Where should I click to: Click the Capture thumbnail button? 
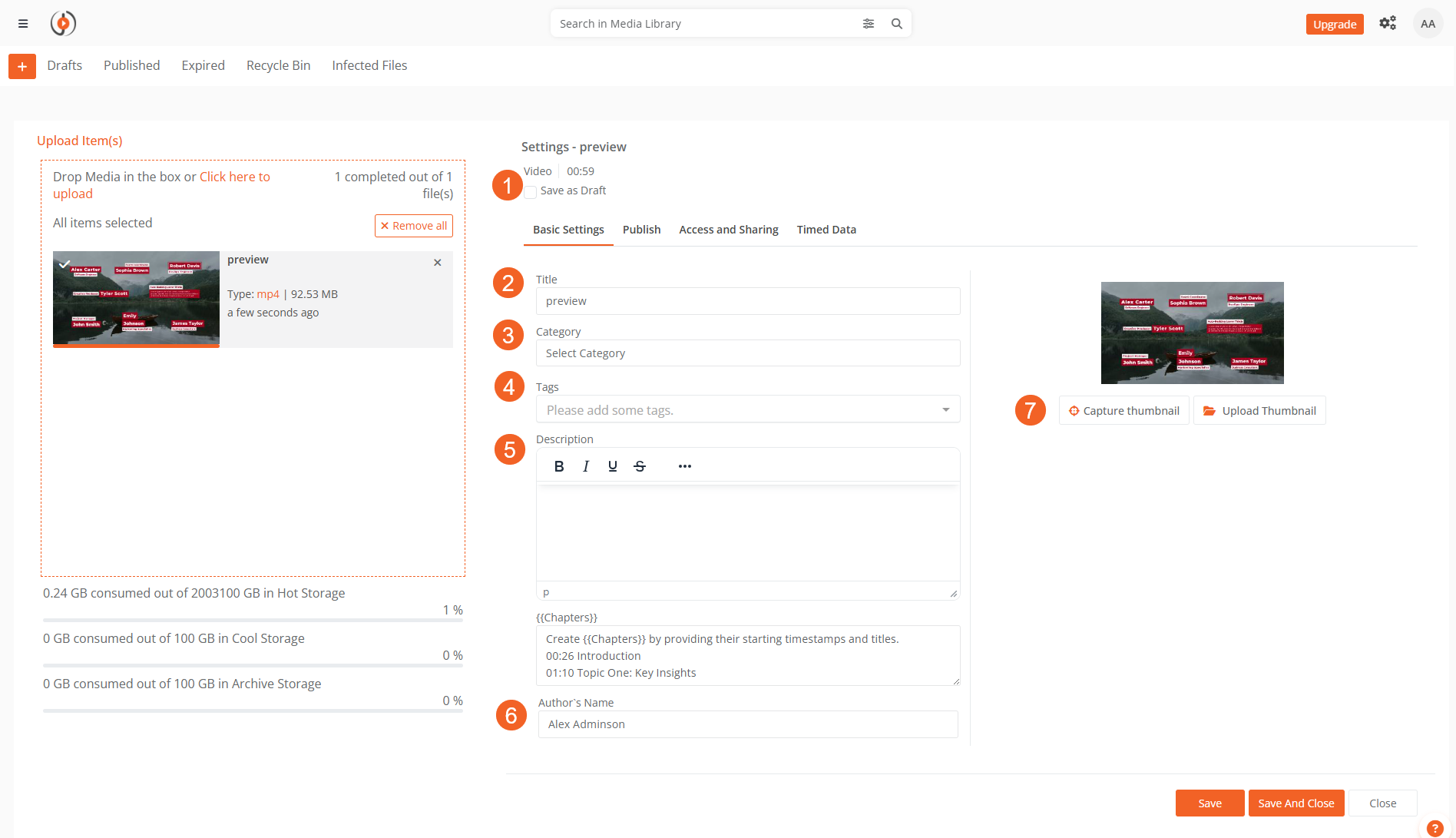1123,411
